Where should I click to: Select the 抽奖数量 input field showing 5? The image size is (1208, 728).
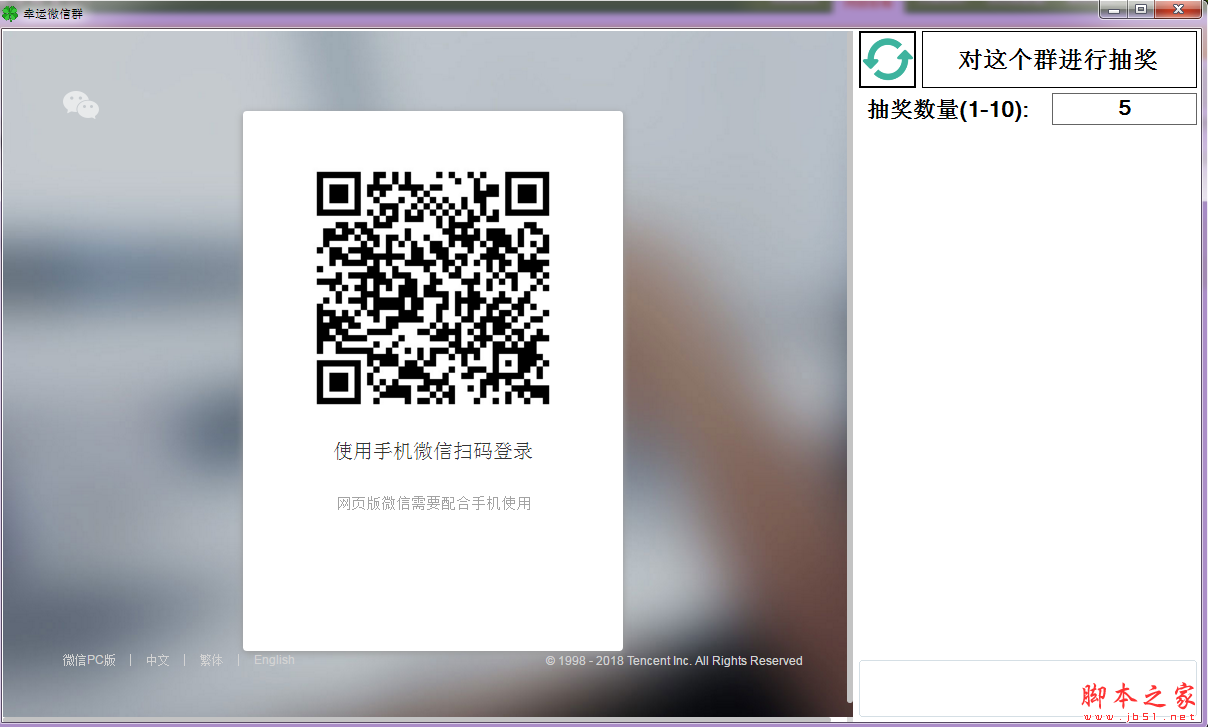1124,108
